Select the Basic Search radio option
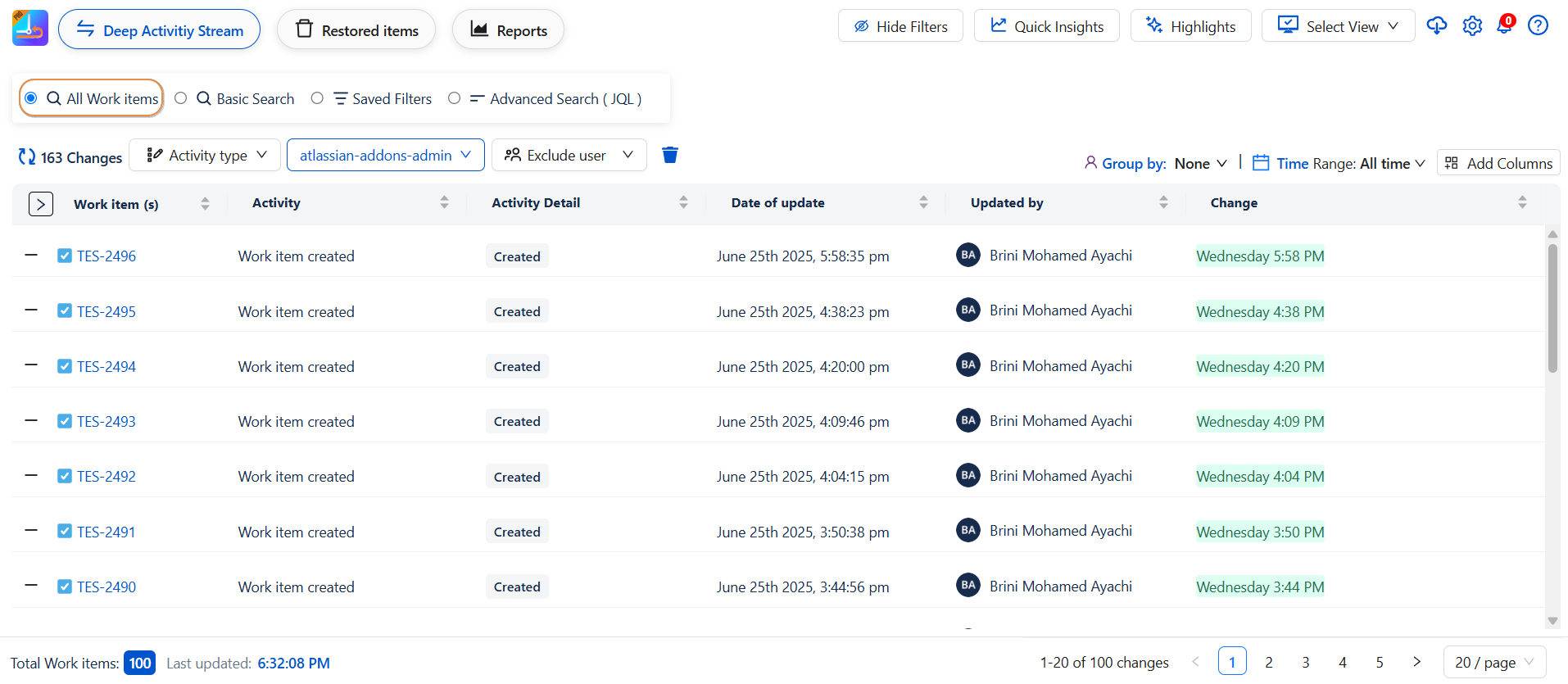The height and width of the screenshot is (684, 1568). click(181, 98)
